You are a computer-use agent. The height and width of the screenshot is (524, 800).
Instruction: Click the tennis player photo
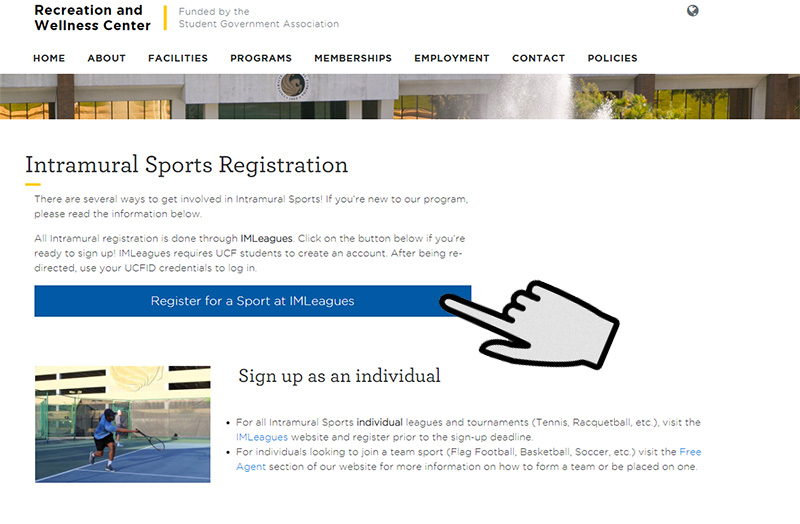coord(122,424)
